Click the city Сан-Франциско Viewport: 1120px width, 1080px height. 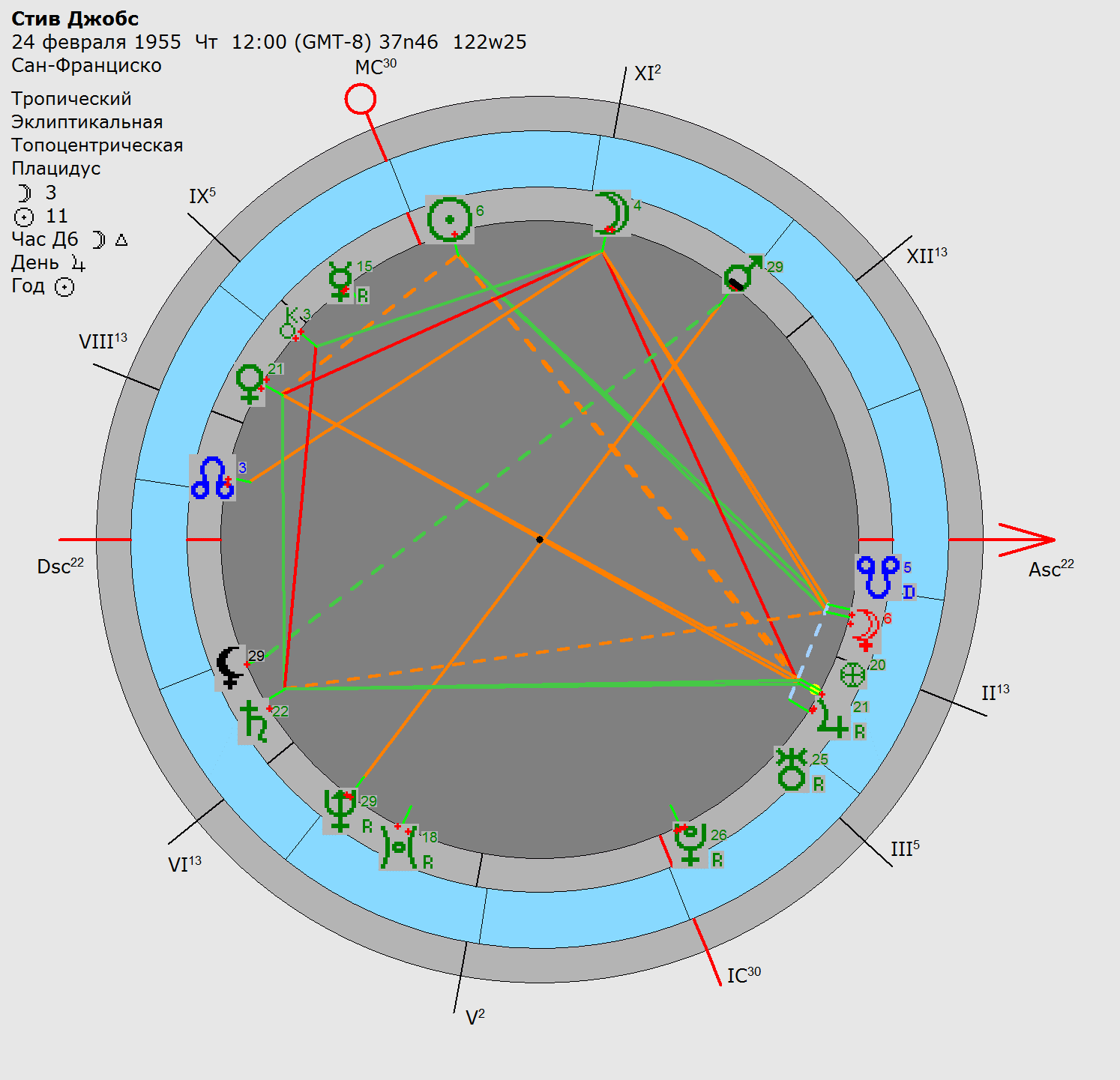coord(86,65)
